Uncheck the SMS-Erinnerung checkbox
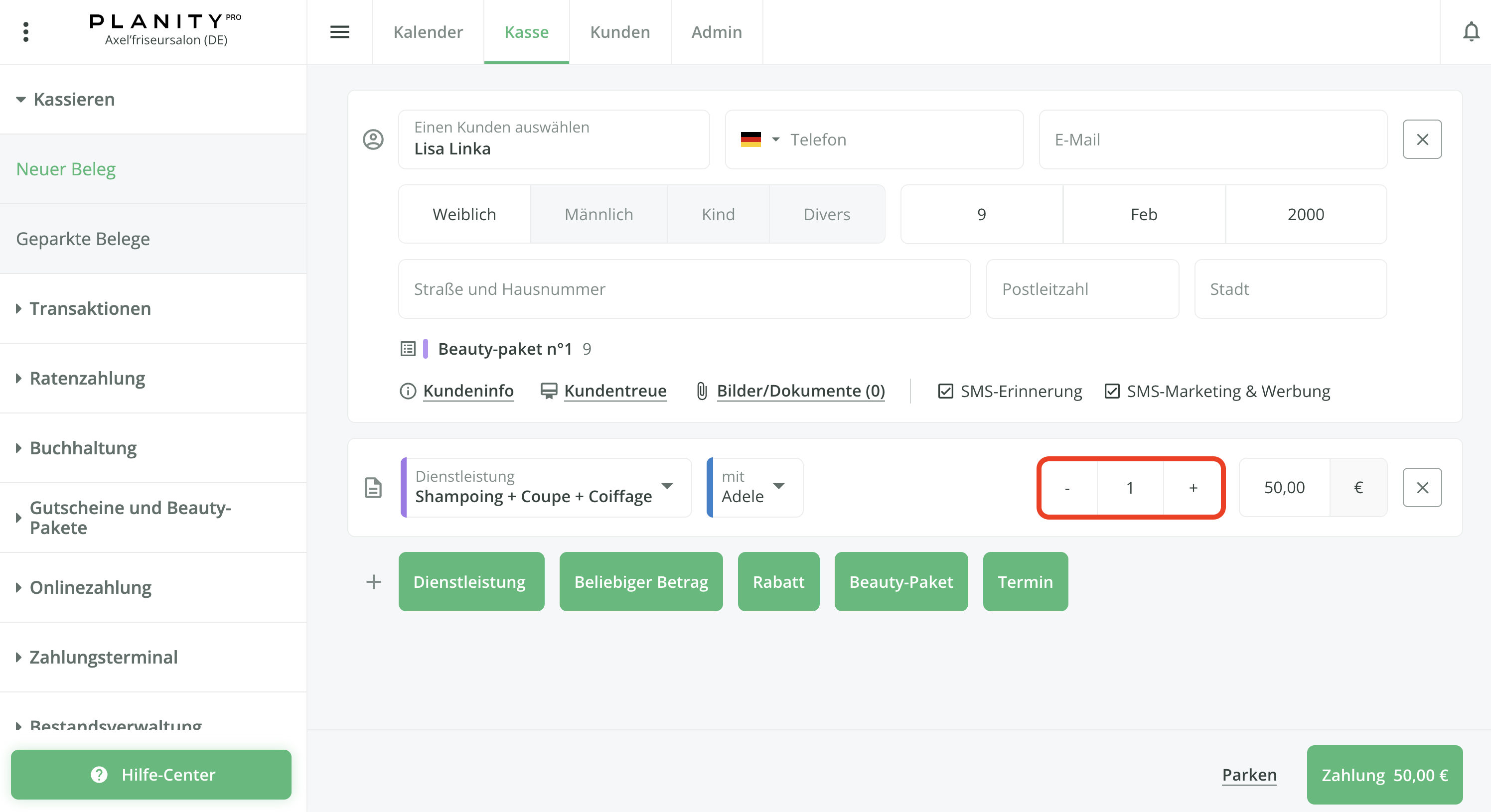The image size is (1491, 812). click(x=945, y=391)
